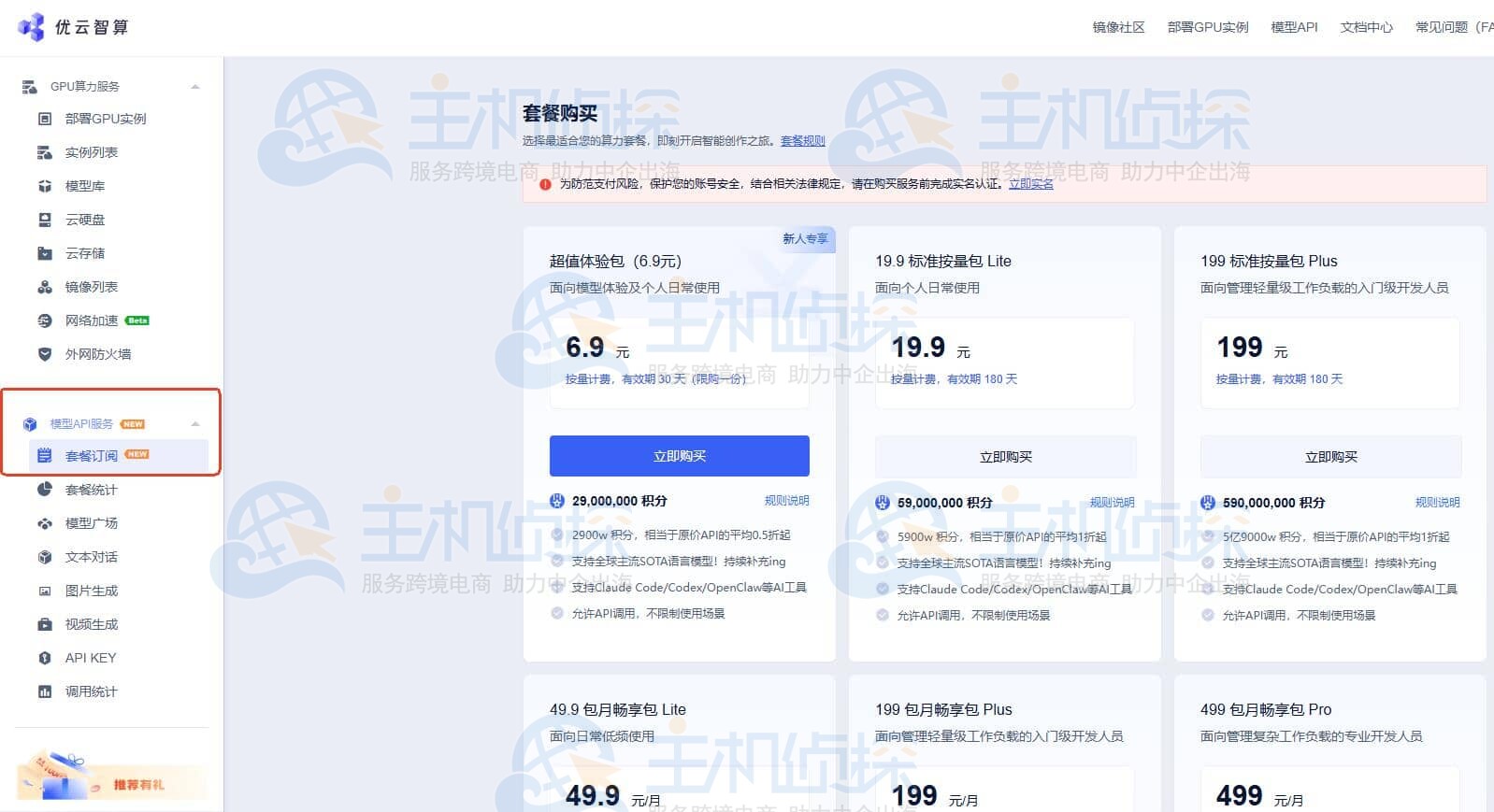This screenshot has width=1494, height=812.
Task: Click the Beta badge next to 网络加速
Action: point(137,321)
